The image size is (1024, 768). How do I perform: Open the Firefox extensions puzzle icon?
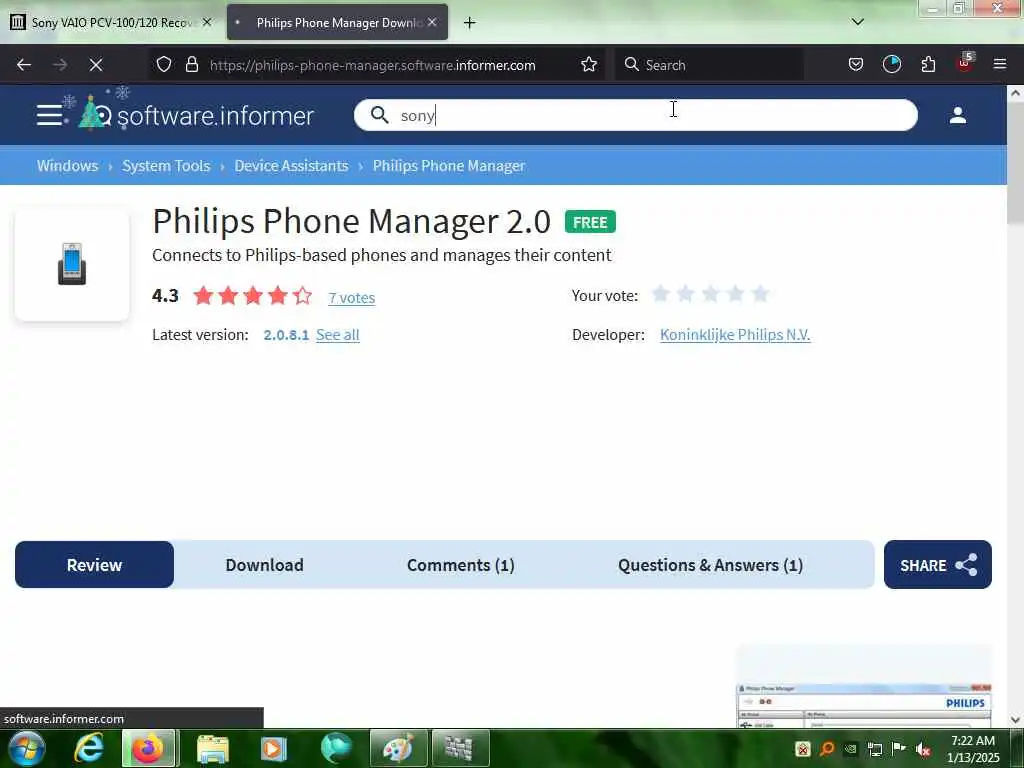[928, 65]
